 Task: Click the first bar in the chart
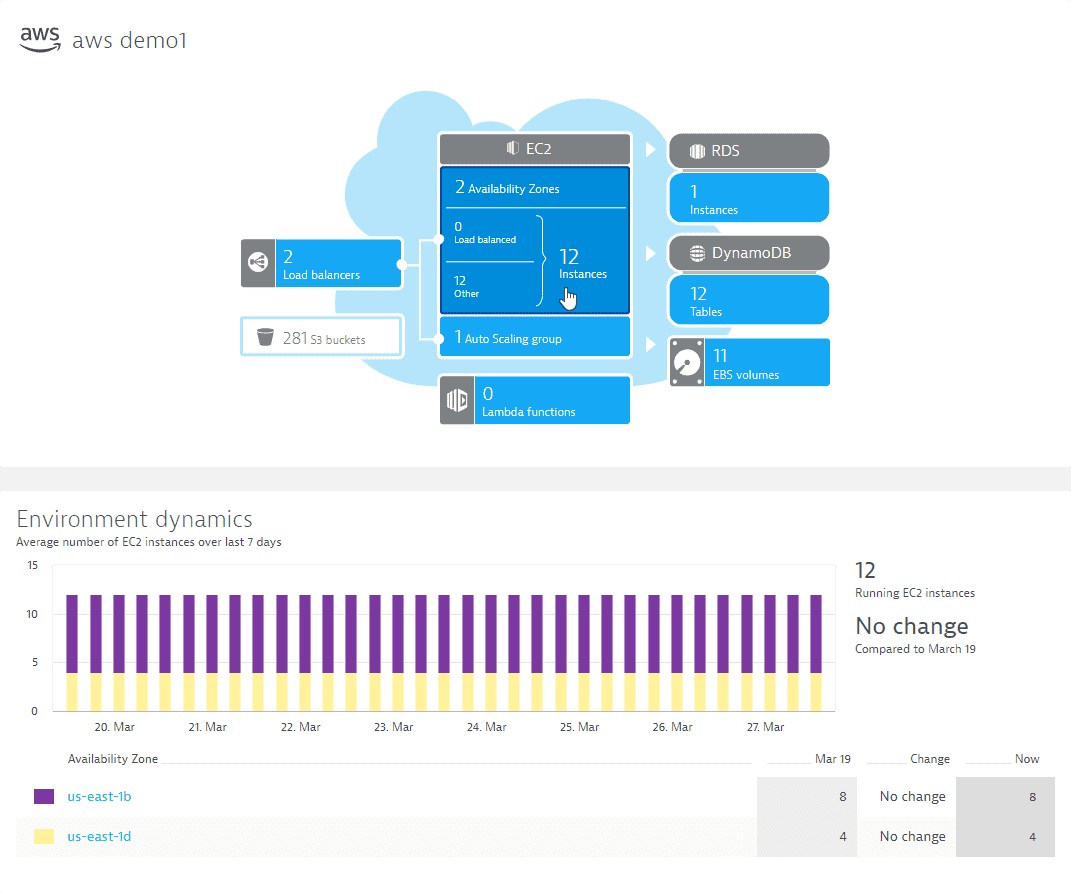point(72,652)
